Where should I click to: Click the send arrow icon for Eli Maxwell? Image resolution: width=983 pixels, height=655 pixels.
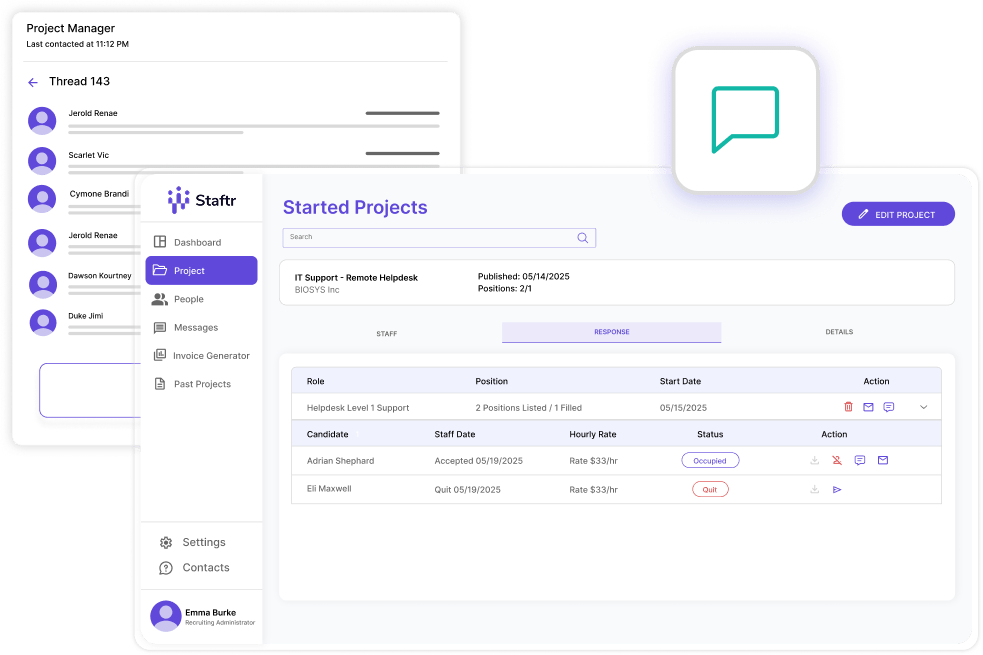pos(837,490)
